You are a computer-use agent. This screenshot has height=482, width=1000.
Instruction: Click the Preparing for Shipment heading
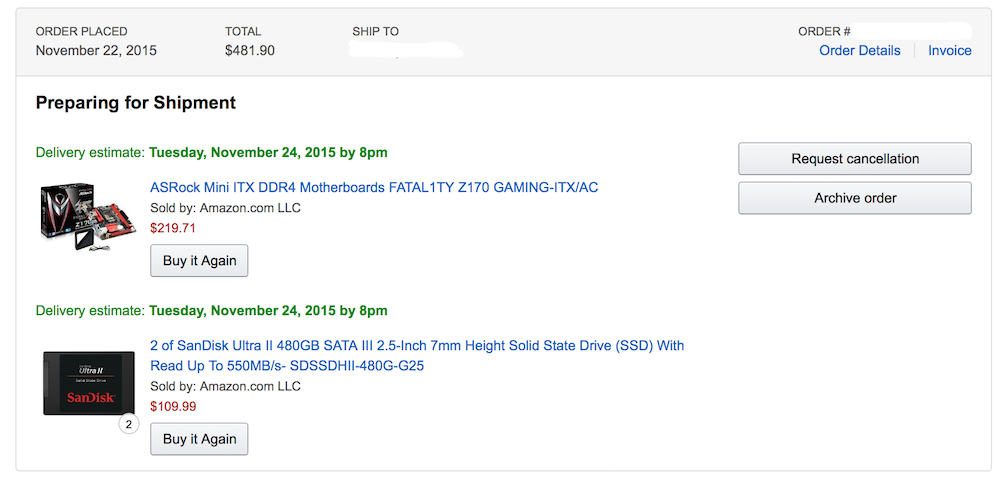click(x=136, y=103)
